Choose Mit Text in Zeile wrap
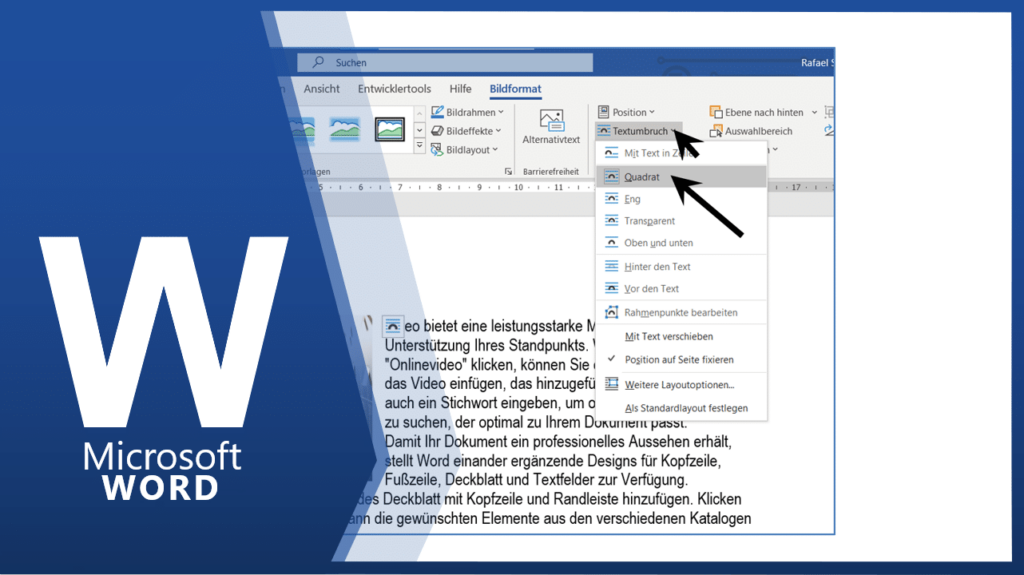The height and width of the screenshot is (575, 1024). pos(681,153)
